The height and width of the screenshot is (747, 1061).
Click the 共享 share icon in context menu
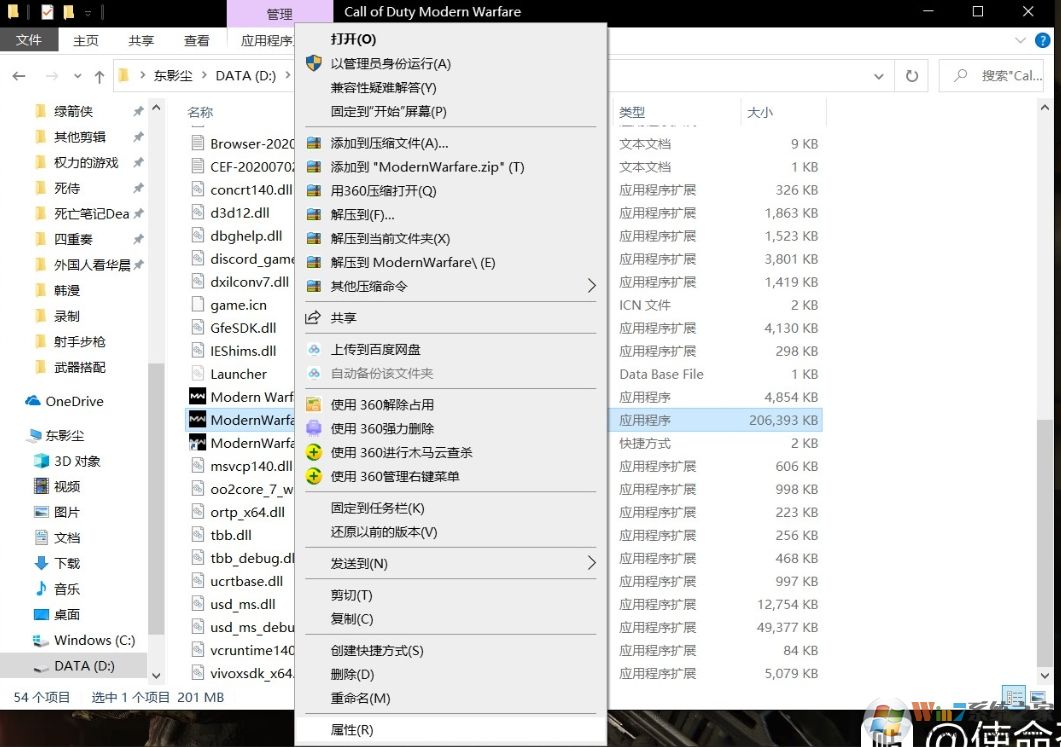coord(312,315)
